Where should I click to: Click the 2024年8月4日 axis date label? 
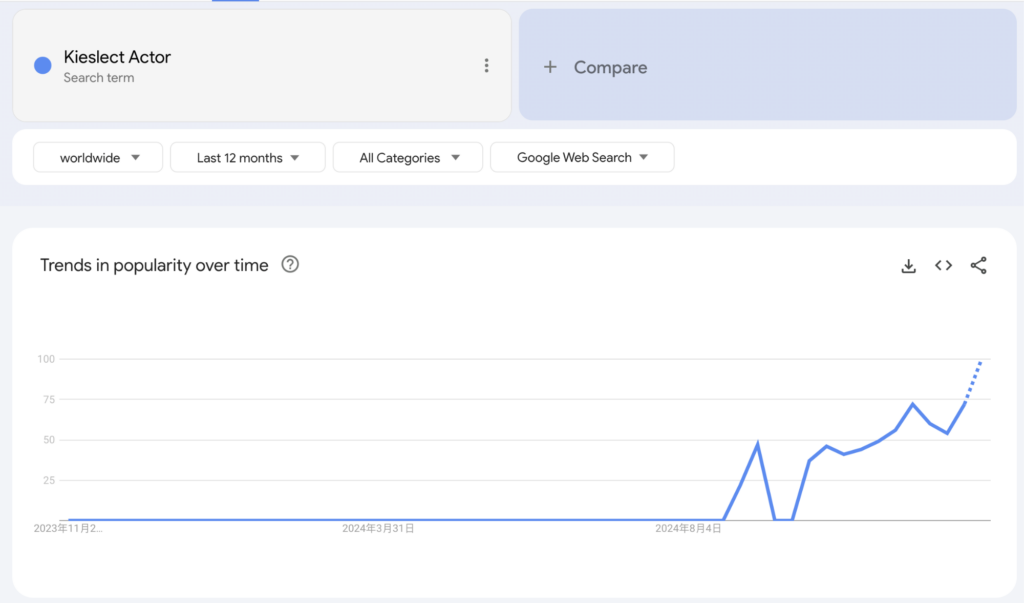(x=688, y=529)
